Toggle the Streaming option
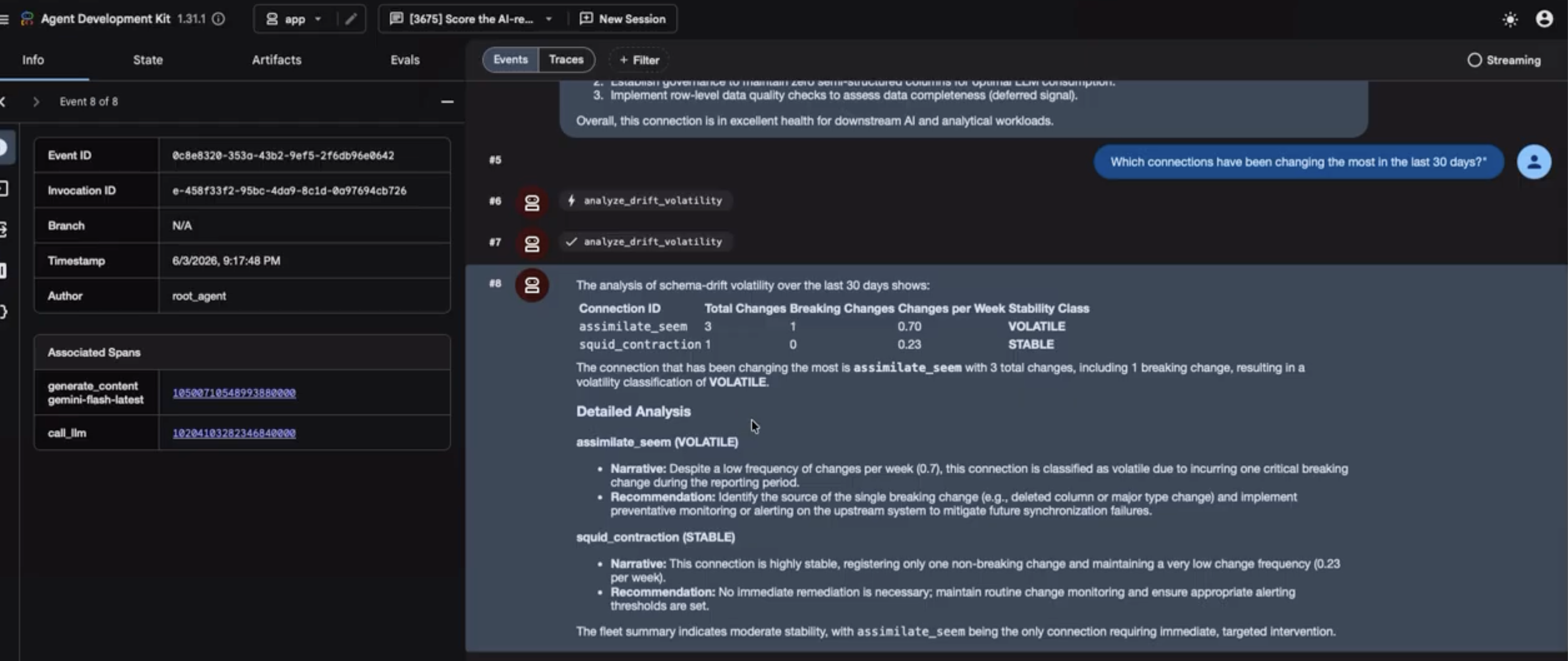Image resolution: width=1568 pixels, height=661 pixels. pyautogui.click(x=1504, y=59)
